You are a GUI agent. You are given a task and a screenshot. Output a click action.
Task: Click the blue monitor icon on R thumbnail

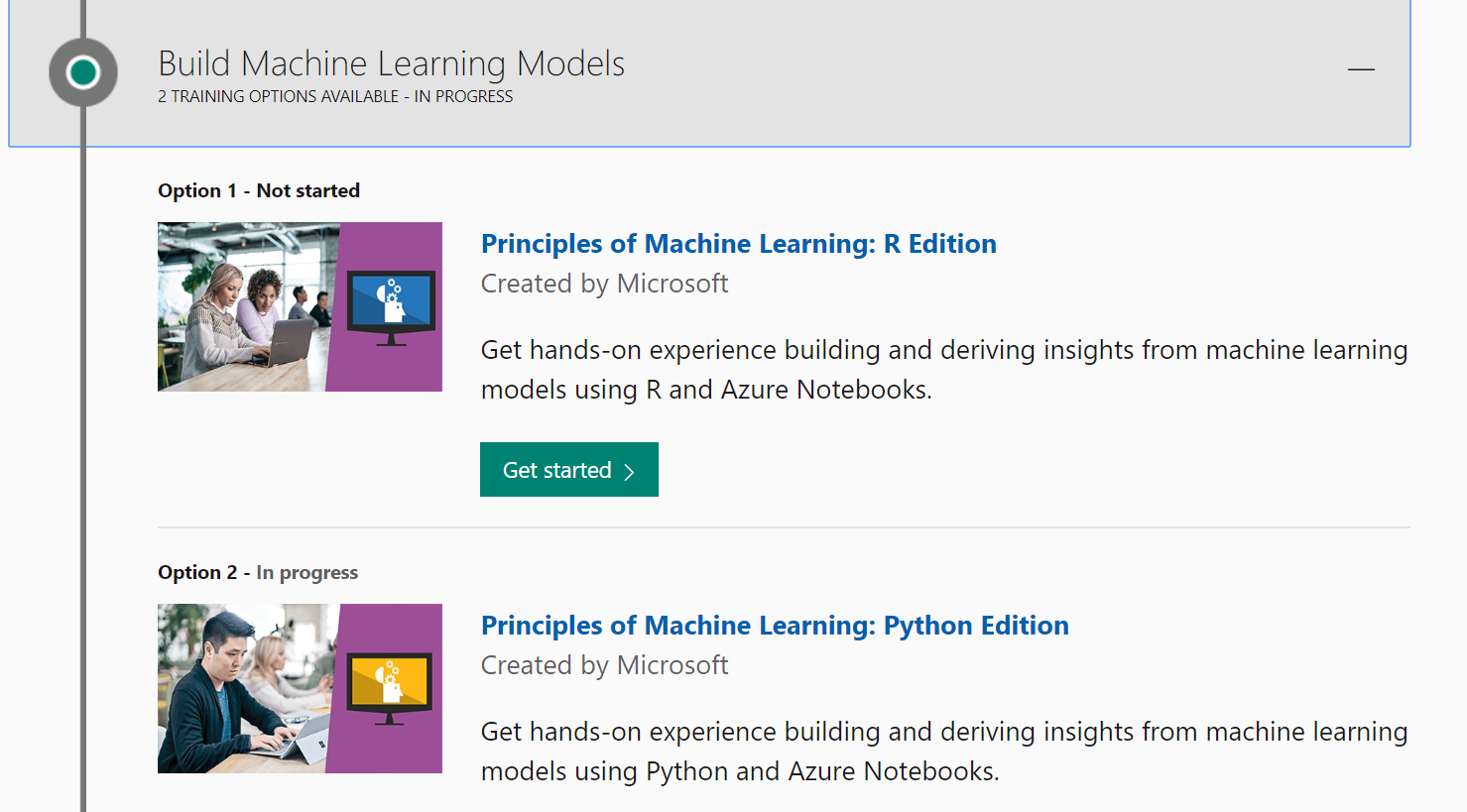tap(391, 307)
